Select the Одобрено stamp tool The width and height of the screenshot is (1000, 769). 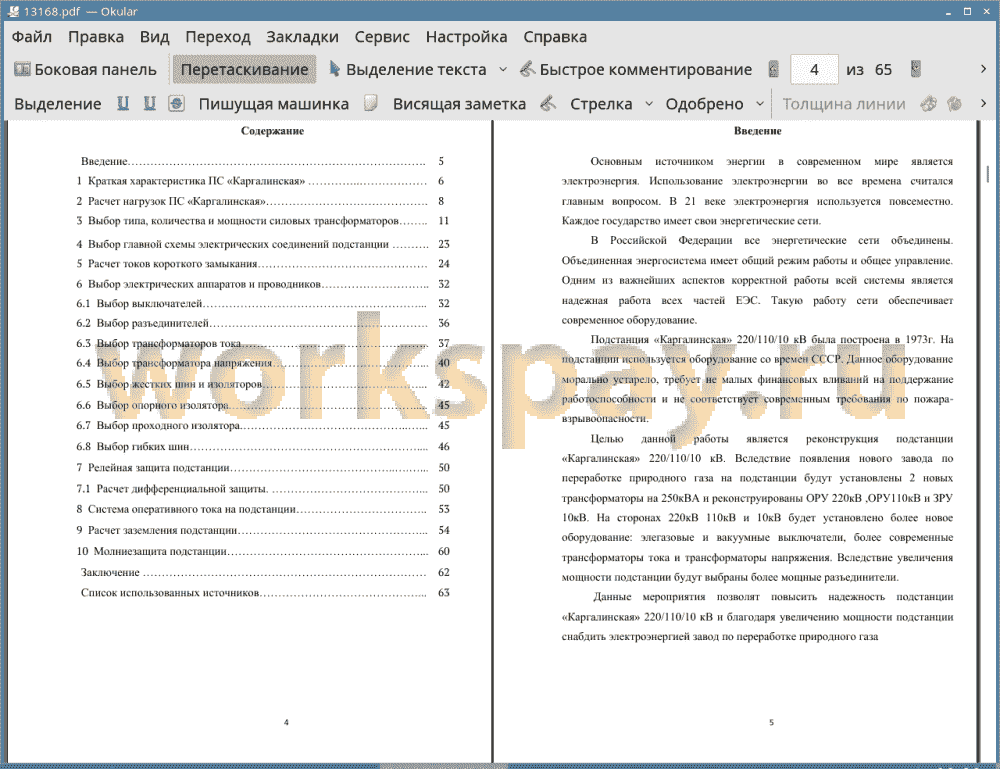tap(704, 104)
